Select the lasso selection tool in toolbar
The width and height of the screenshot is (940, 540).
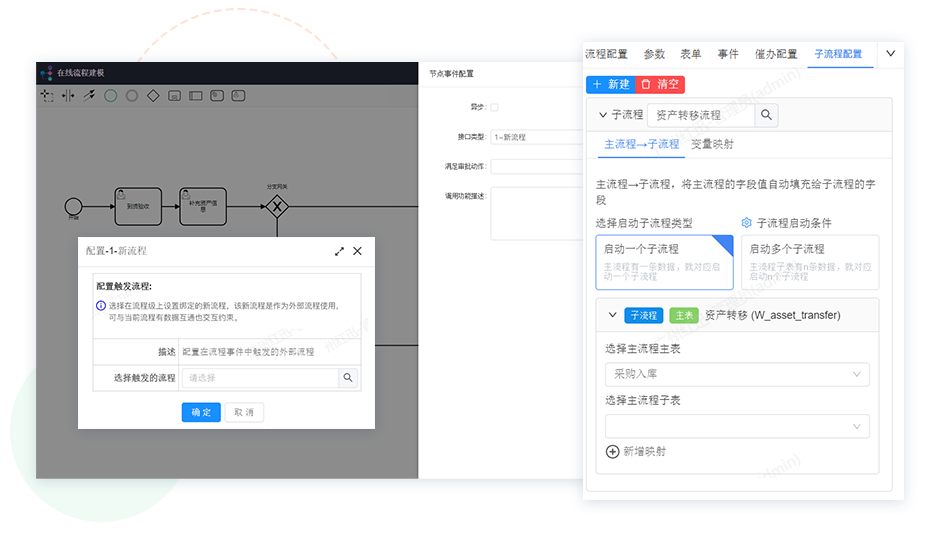(47, 96)
